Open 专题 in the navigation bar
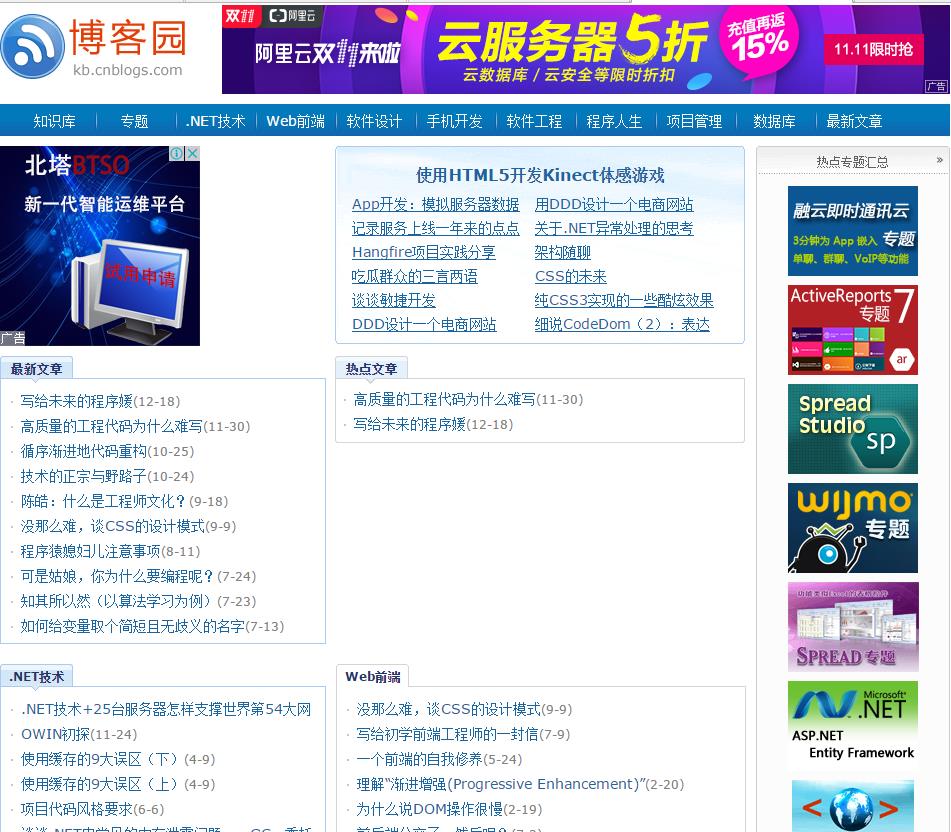 point(135,121)
